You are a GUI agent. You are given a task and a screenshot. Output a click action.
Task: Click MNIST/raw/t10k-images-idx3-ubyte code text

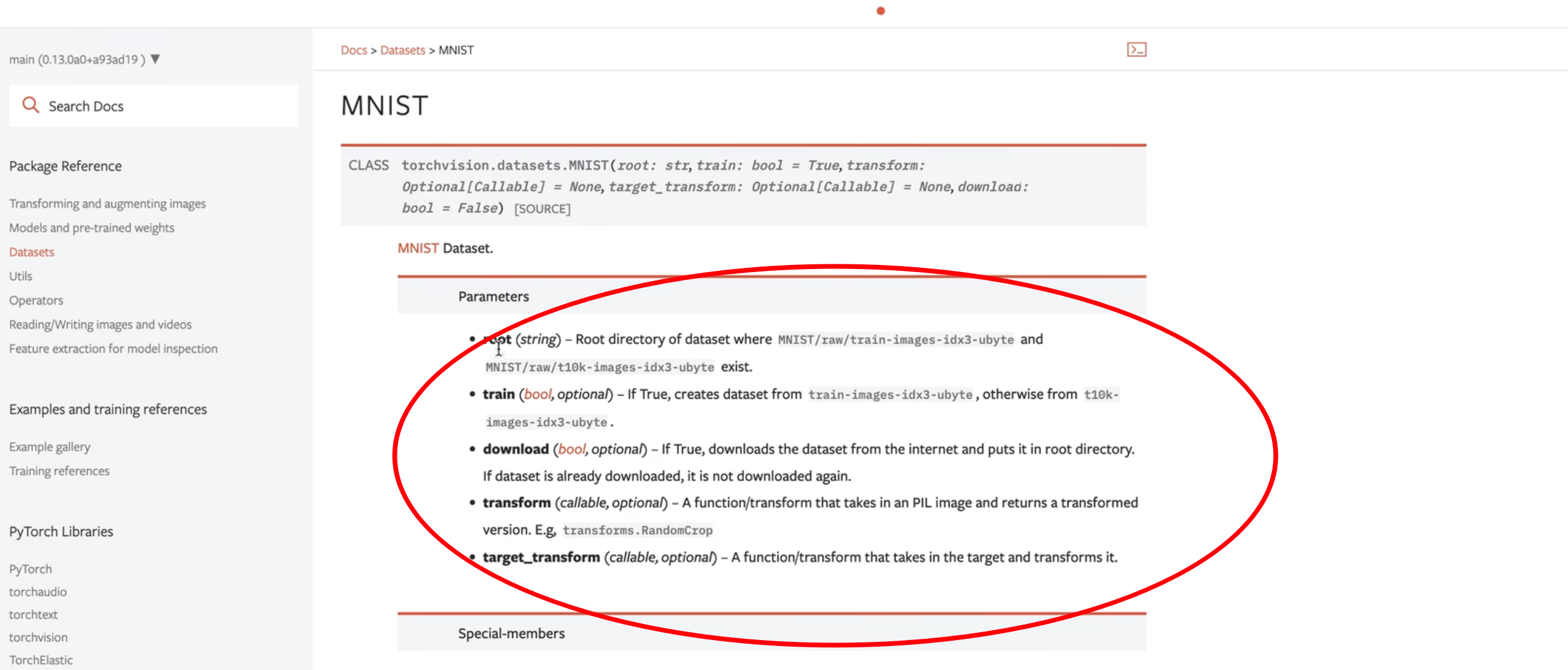tap(599, 367)
